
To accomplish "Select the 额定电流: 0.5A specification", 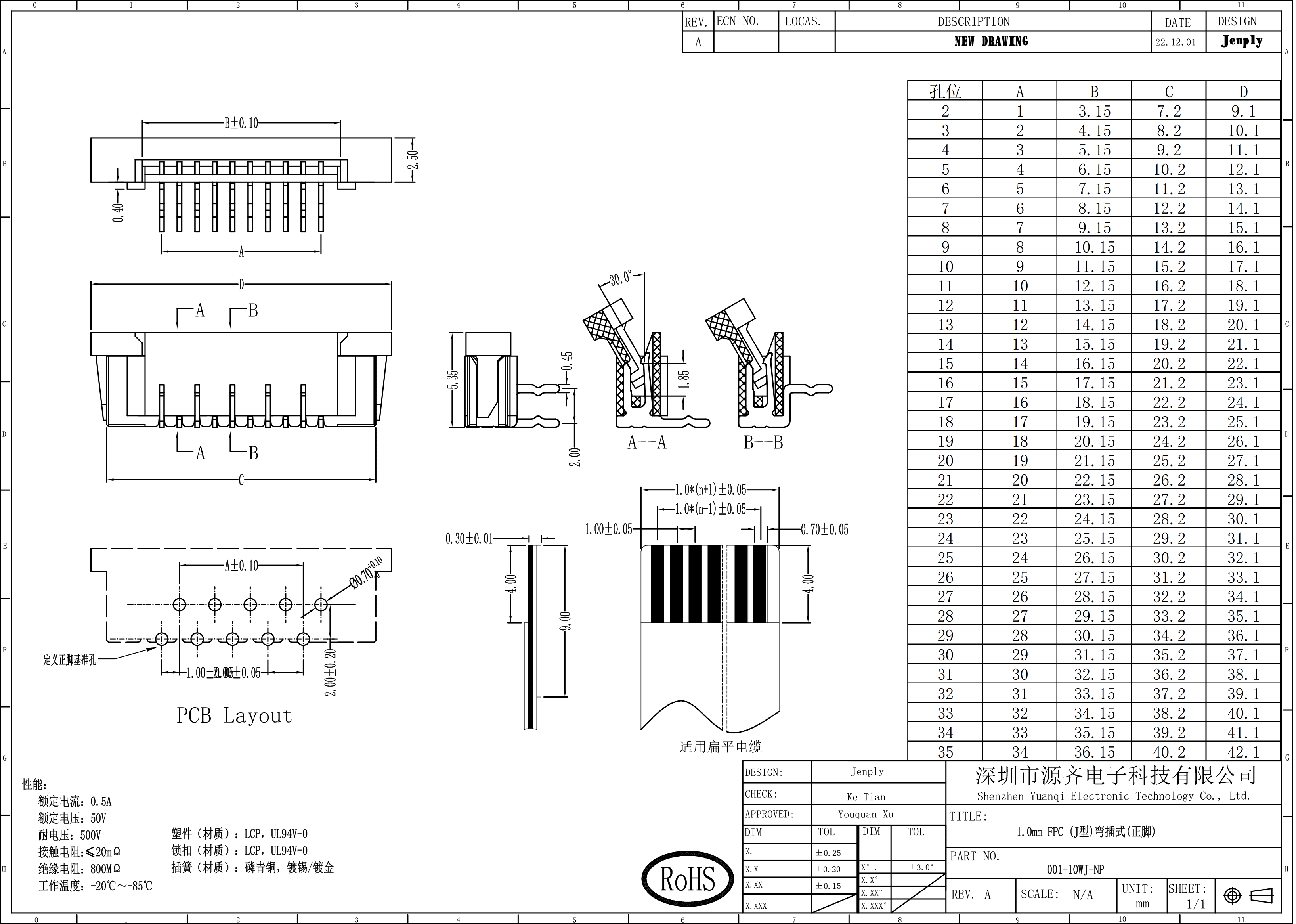I will (75, 802).
